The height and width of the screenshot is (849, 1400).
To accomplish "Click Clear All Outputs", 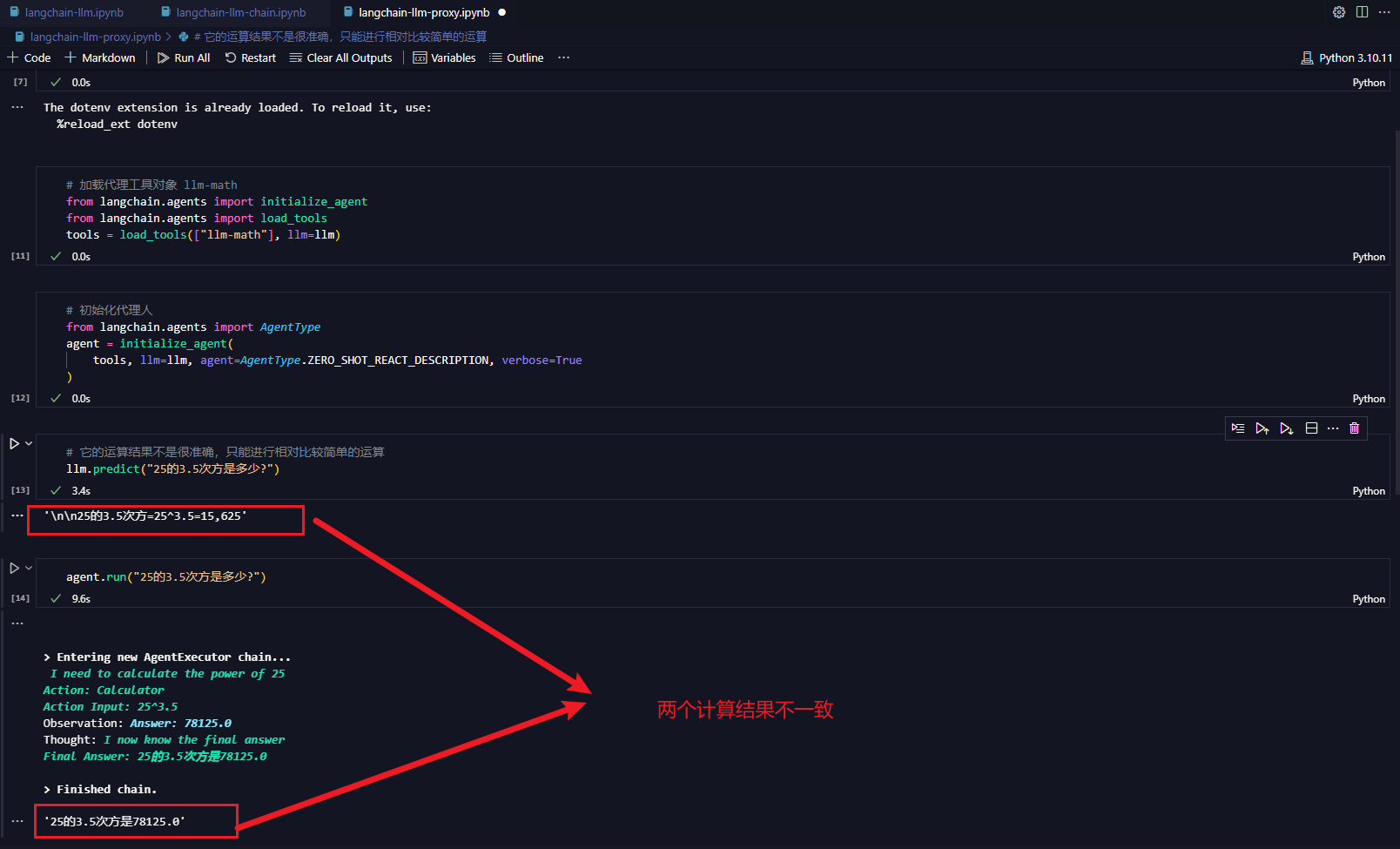I will point(341,57).
